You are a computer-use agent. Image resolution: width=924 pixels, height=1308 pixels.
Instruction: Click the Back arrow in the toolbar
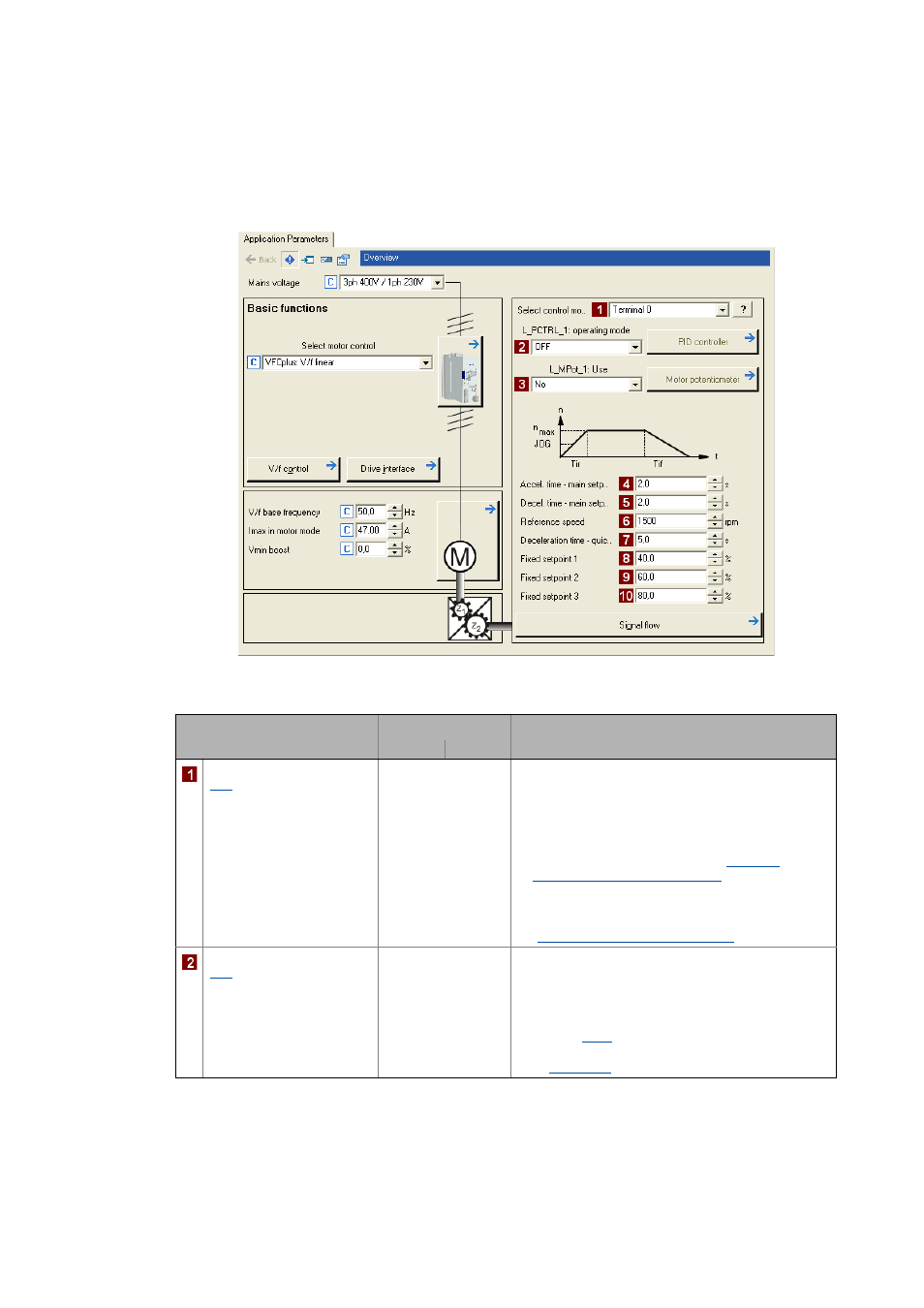coord(261,260)
